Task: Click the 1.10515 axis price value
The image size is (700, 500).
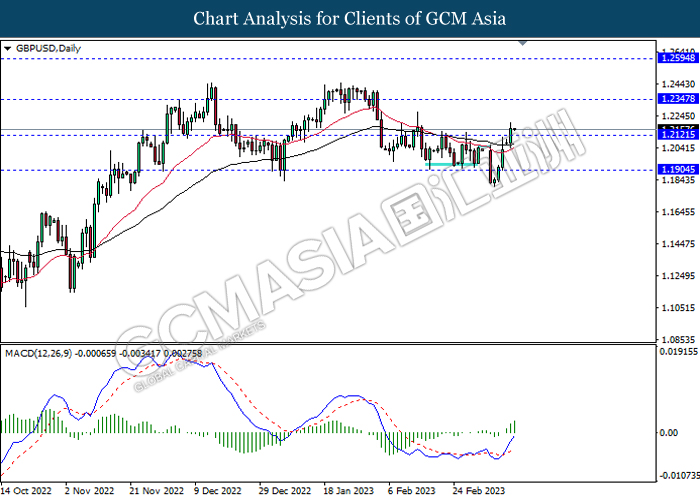Action: [x=678, y=308]
